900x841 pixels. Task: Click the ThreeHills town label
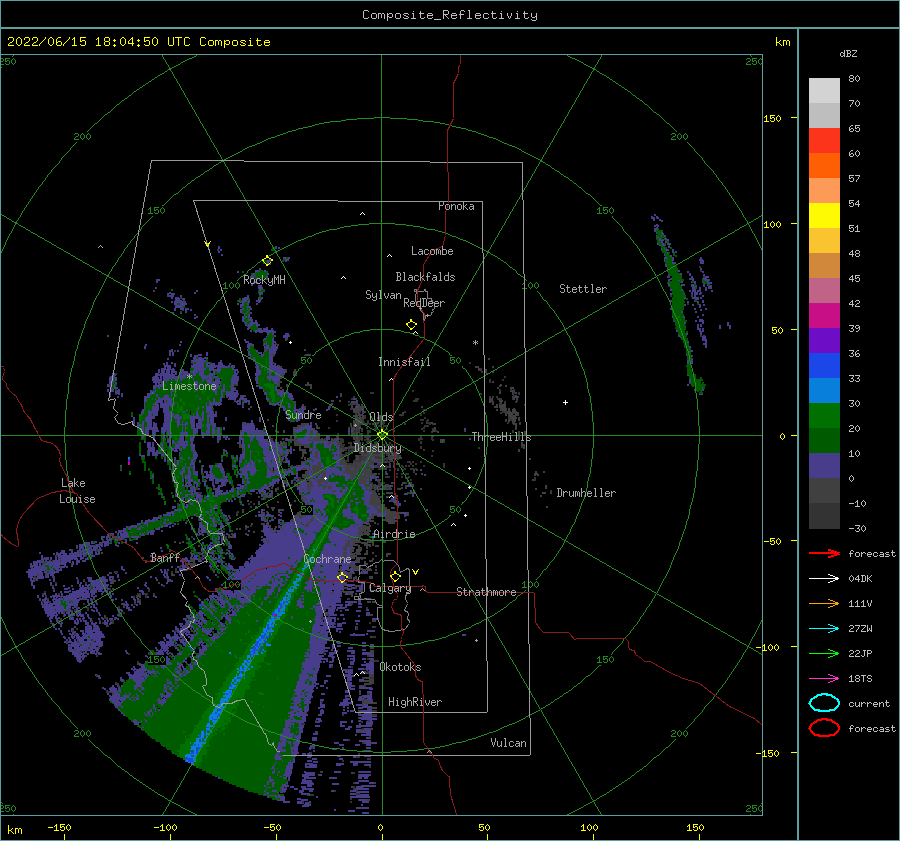coord(501,437)
